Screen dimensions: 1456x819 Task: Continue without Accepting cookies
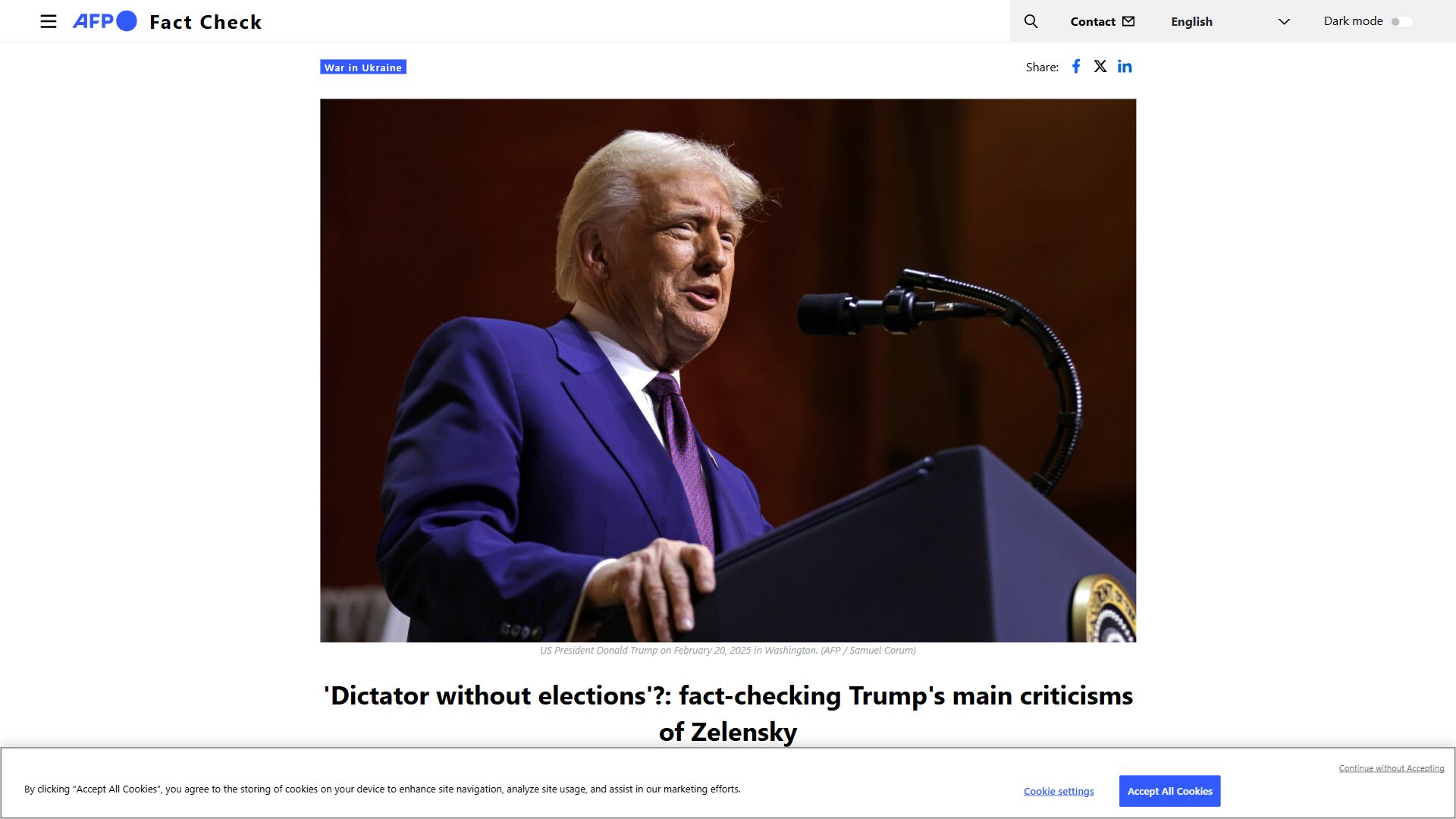pos(1392,768)
